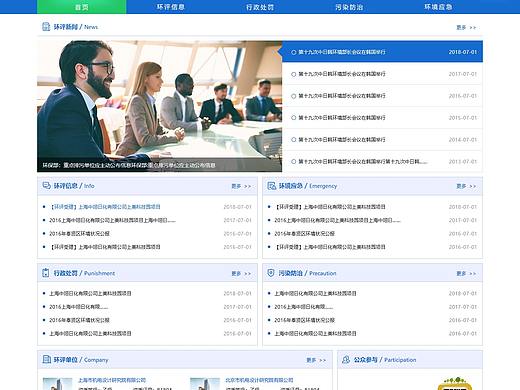Open Precaution panel truncated item dated 2017-07-01

click(304, 307)
